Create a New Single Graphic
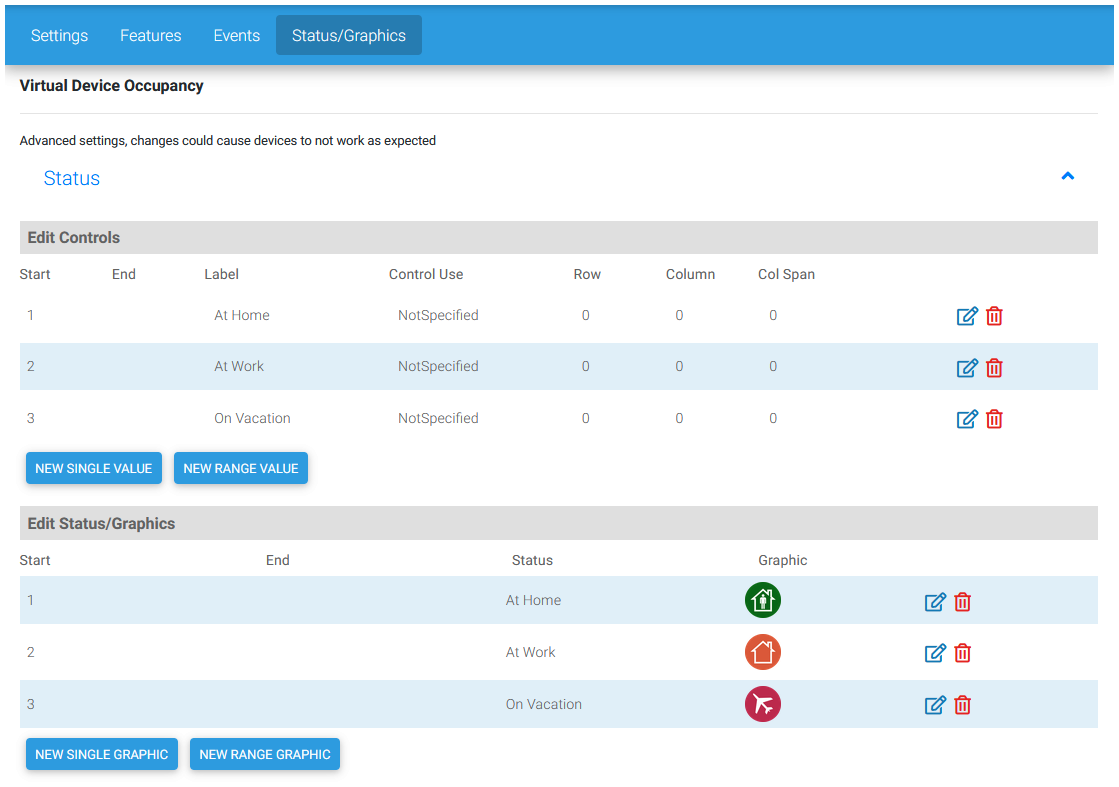The width and height of the screenshot is (1119, 787). click(102, 754)
